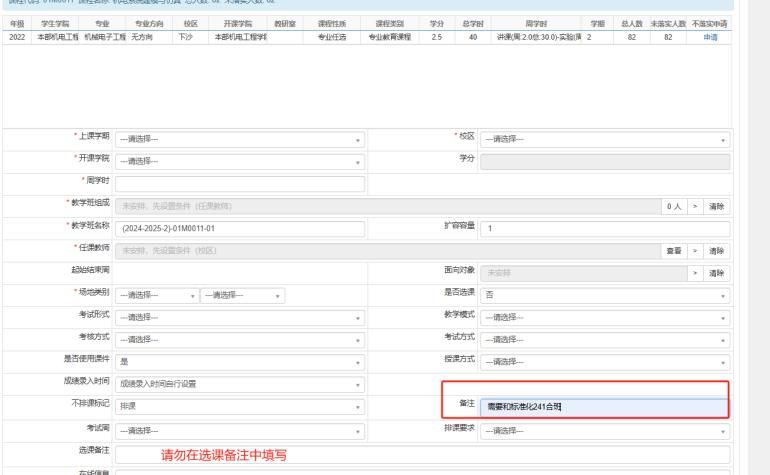Click the 申请 link in the course row
The image size is (770, 475).
pos(710,37)
